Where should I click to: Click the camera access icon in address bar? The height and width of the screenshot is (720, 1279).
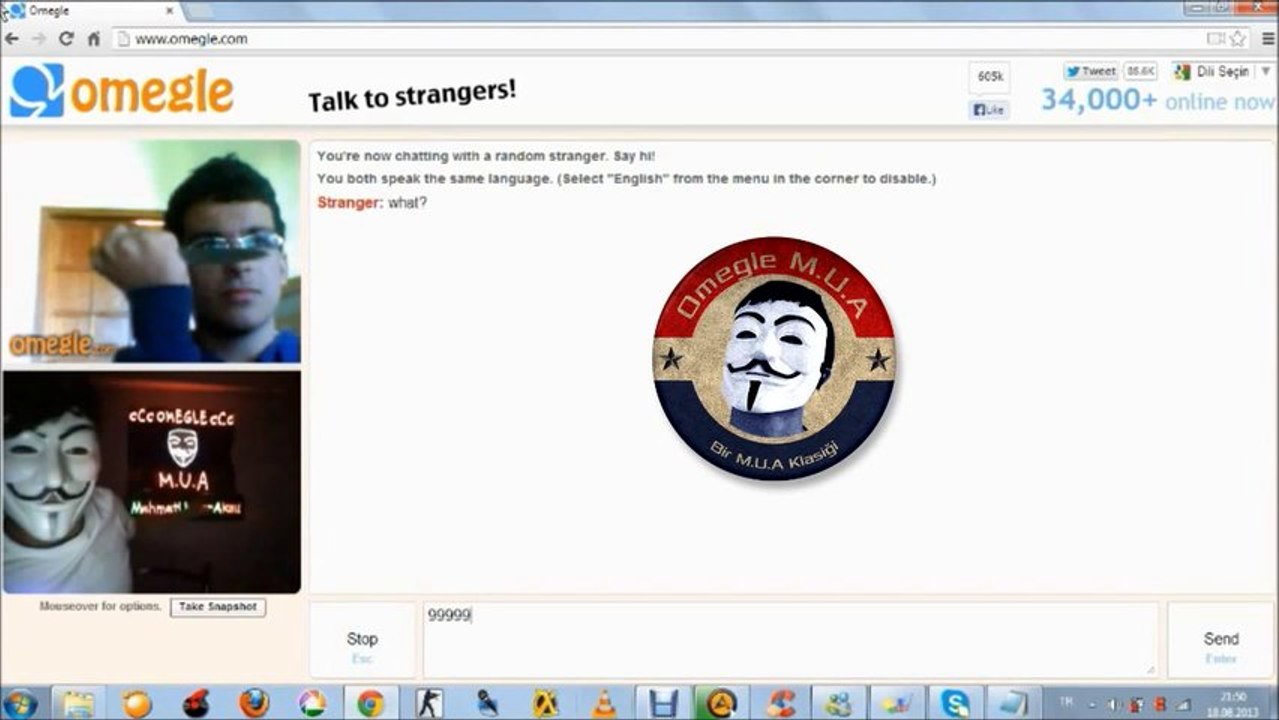tap(1216, 39)
